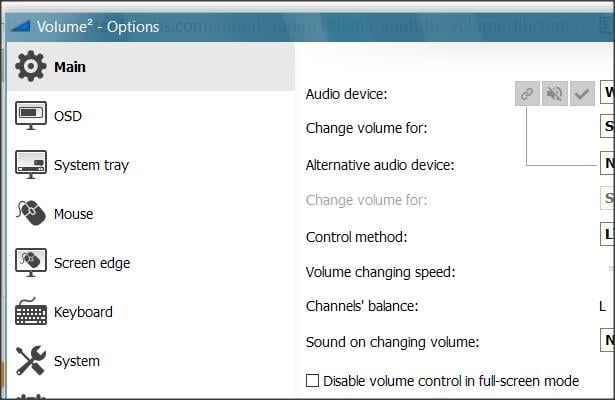This screenshot has width=615, height=400.
Task: Open the System settings section
Action: [151, 361]
